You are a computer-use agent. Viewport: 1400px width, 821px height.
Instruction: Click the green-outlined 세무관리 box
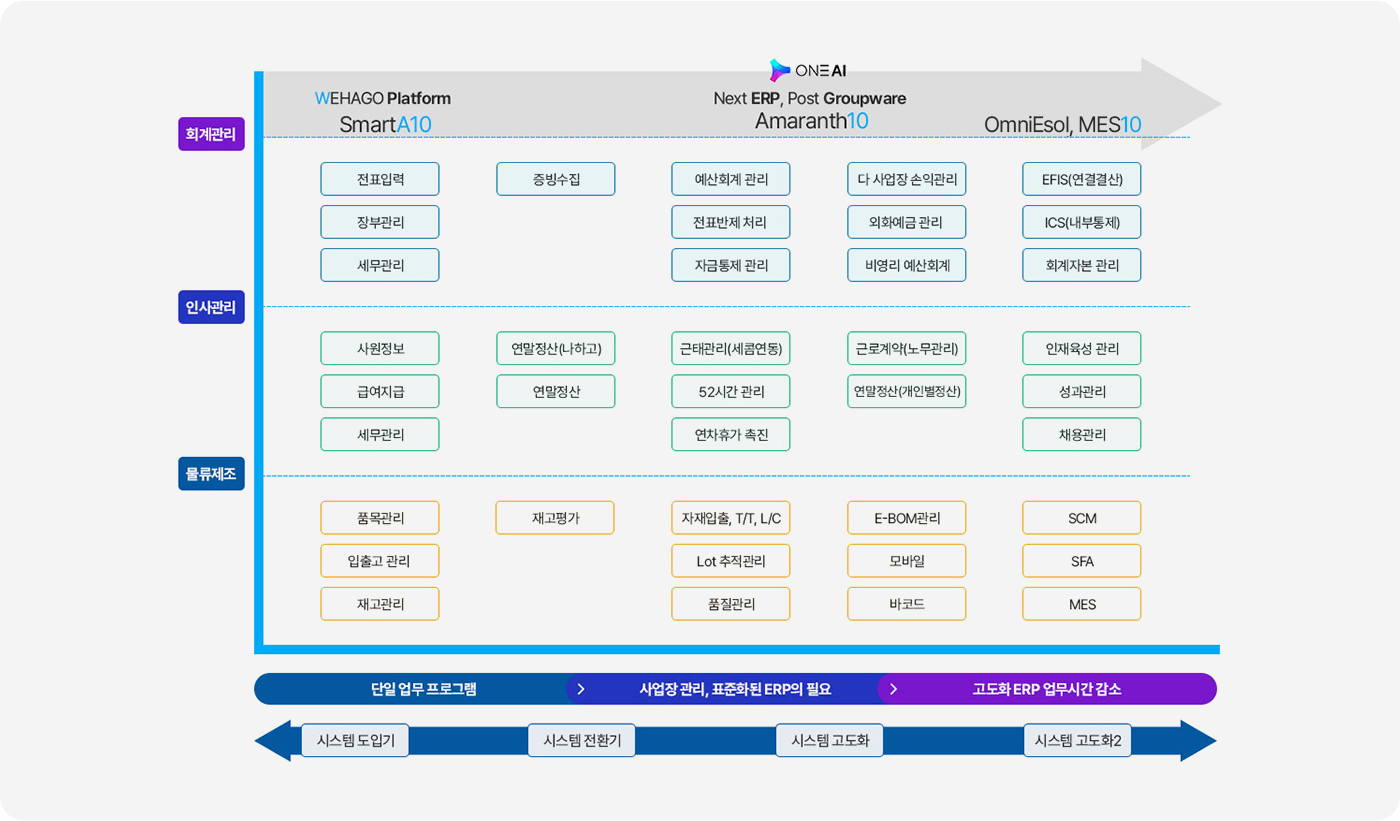[380, 434]
